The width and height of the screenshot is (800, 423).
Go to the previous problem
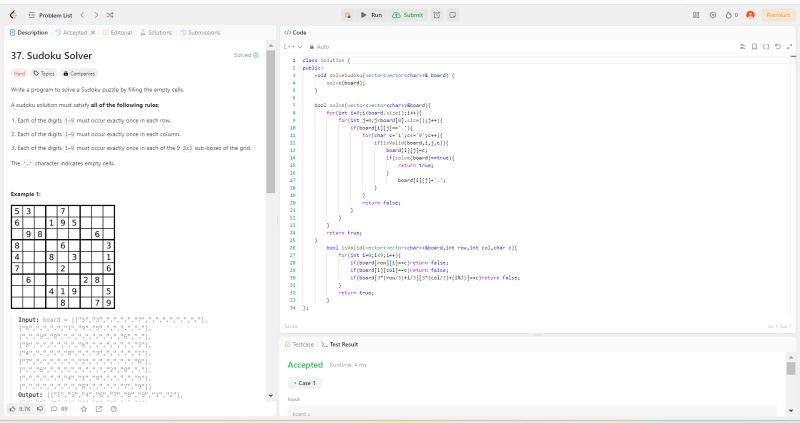tap(83, 15)
